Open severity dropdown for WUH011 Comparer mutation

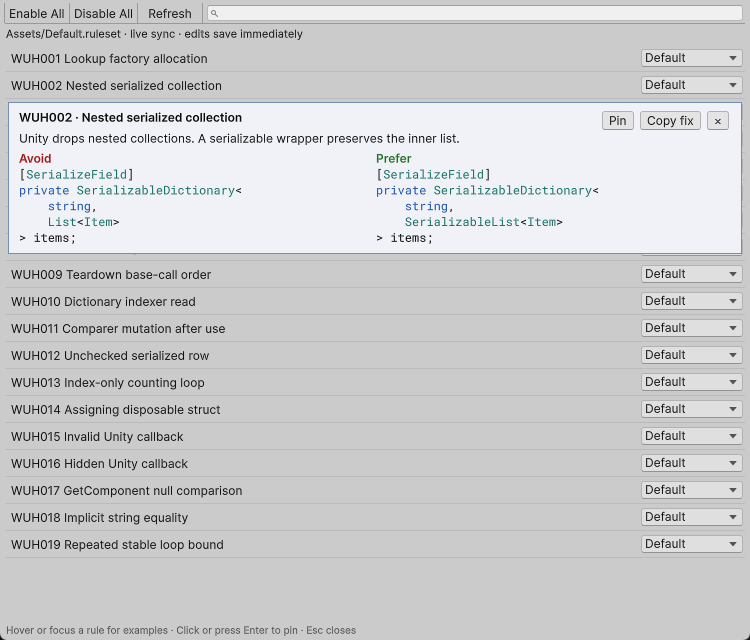click(x=691, y=328)
